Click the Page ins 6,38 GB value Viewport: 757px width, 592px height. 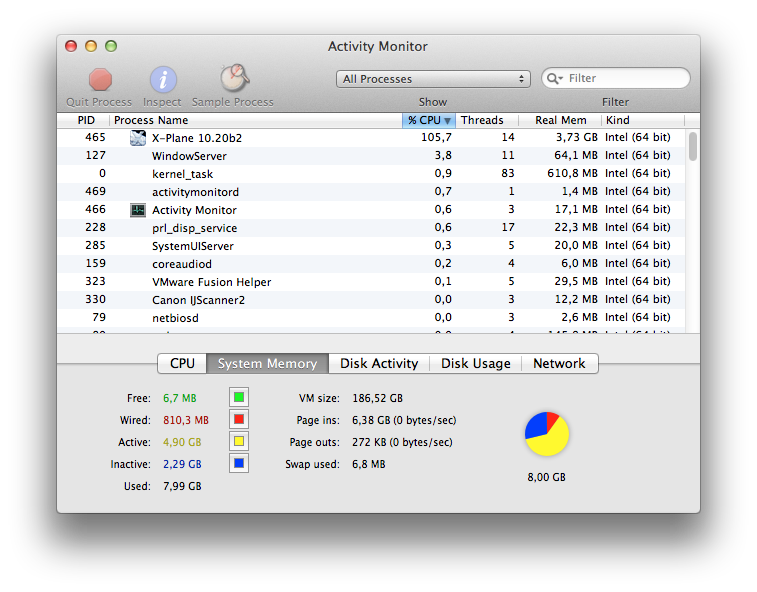pyautogui.click(x=404, y=420)
